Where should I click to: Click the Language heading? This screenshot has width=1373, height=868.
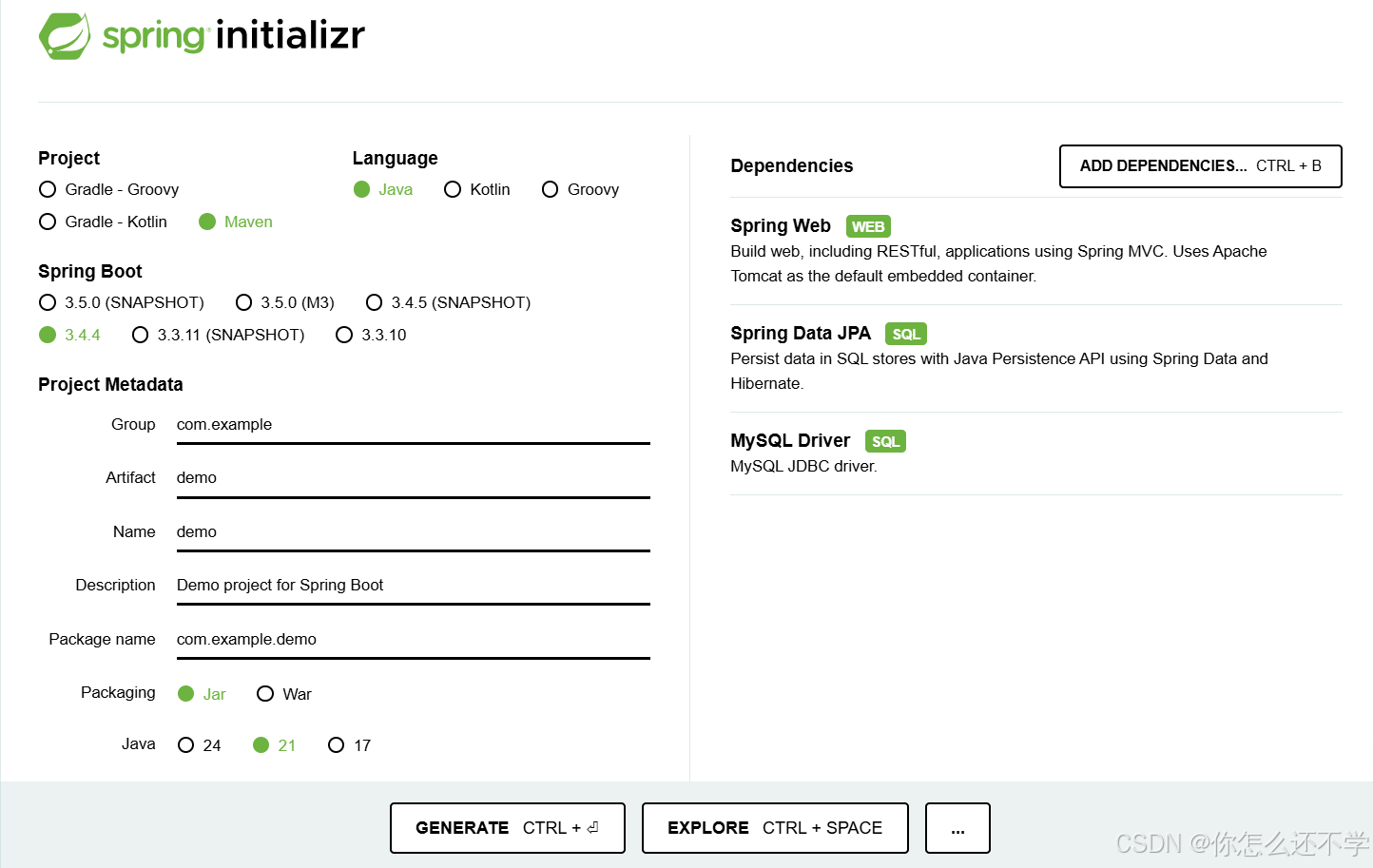pyautogui.click(x=396, y=159)
